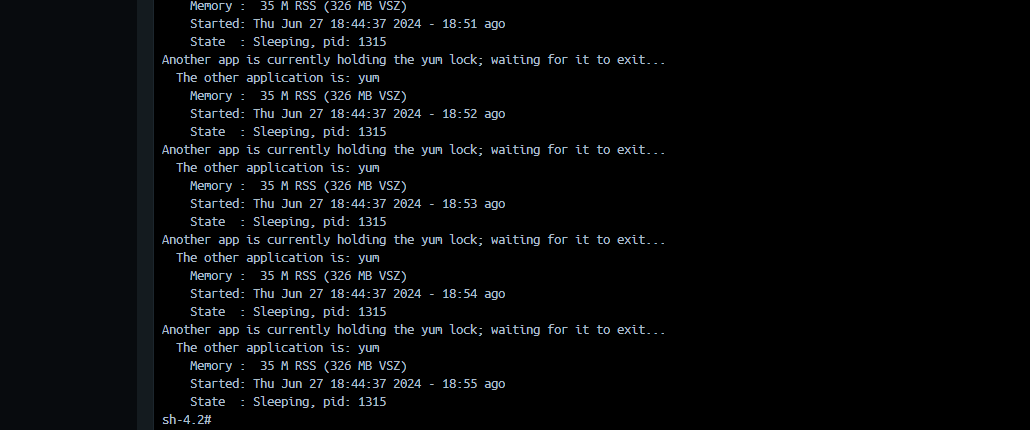
Task: Click the Started line ending 18:53 ago
Action: tap(347, 204)
